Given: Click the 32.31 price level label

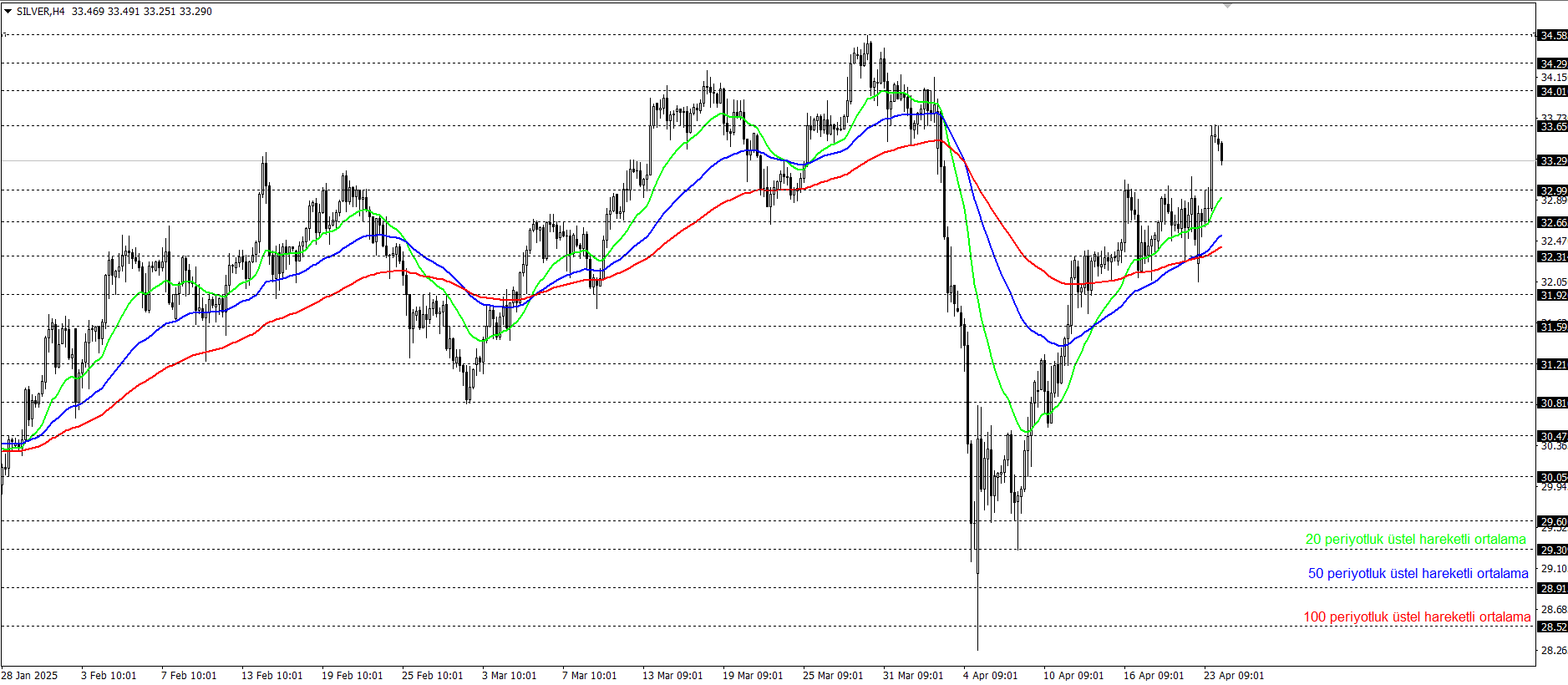Looking at the screenshot, I should pyautogui.click(x=1553, y=256).
